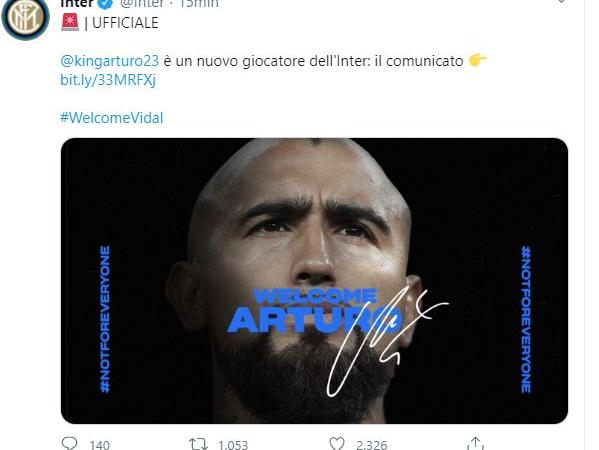
Task: Open the Welcome Arturo image
Action: click(x=314, y=281)
